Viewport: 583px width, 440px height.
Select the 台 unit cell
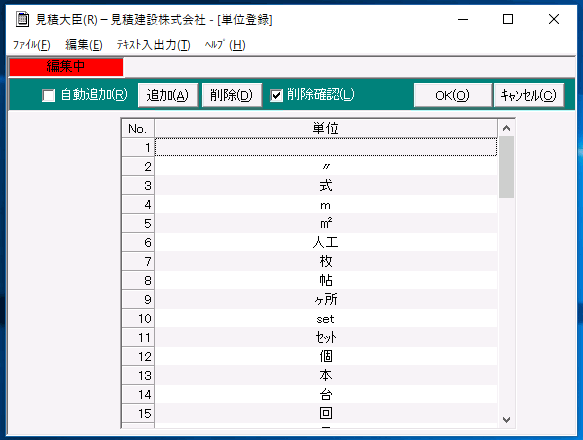[x=326, y=394]
